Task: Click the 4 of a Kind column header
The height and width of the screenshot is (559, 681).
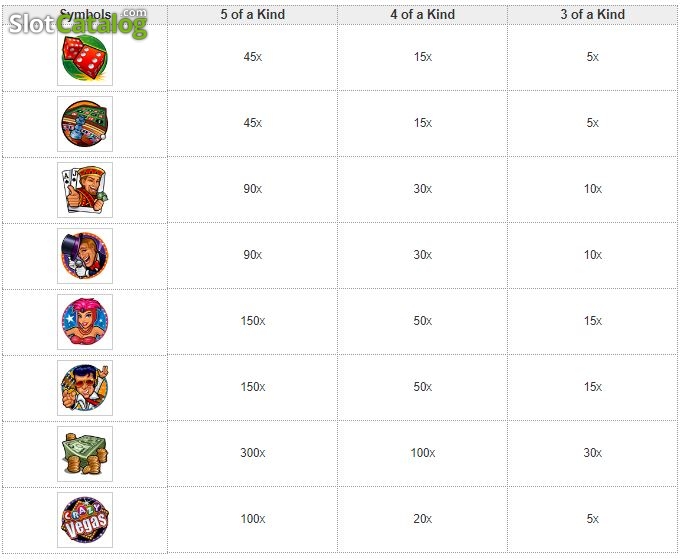Action: [423, 14]
